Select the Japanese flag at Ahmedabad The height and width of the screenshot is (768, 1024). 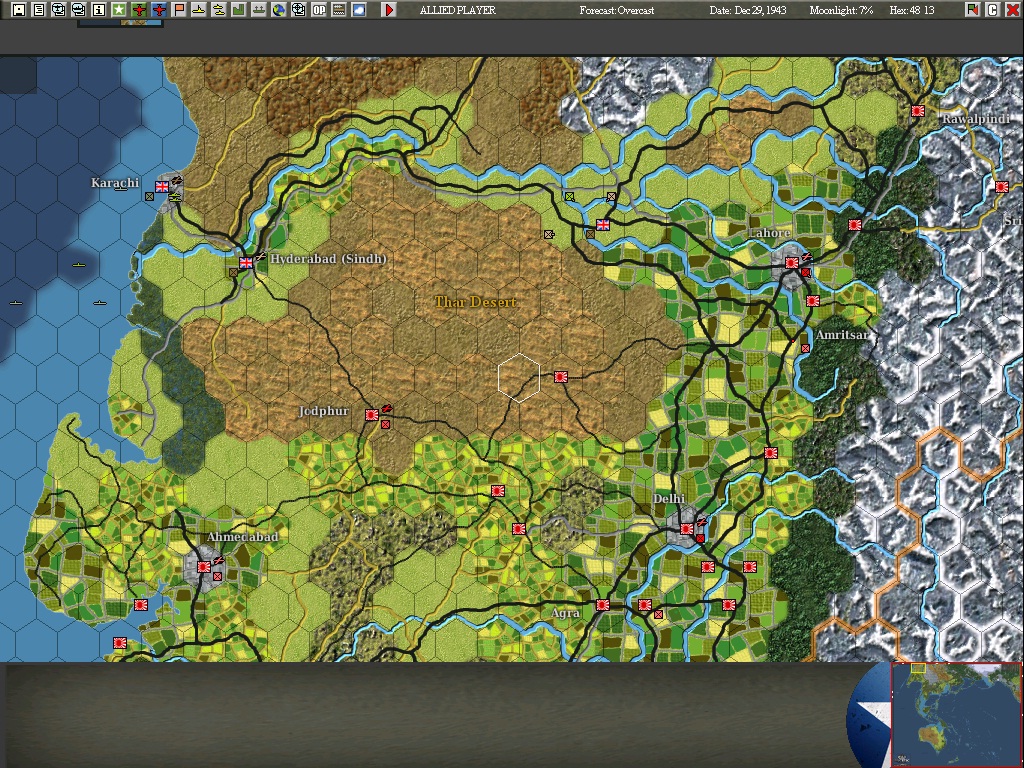(x=204, y=567)
